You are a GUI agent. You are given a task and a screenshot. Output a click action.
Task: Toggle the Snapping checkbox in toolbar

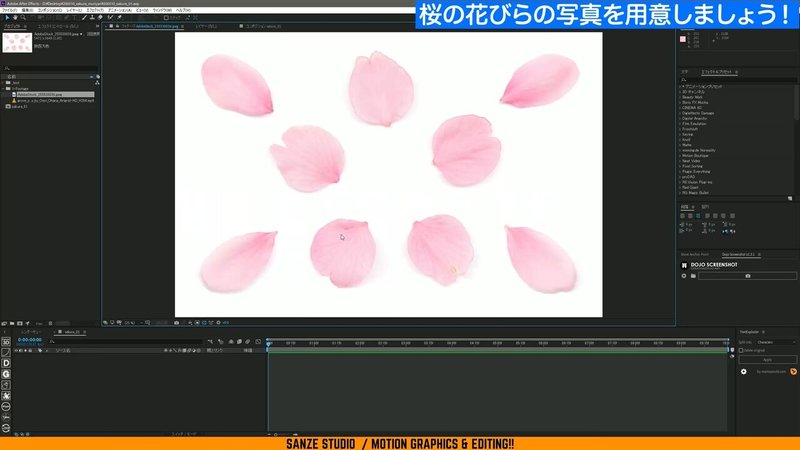166,17
